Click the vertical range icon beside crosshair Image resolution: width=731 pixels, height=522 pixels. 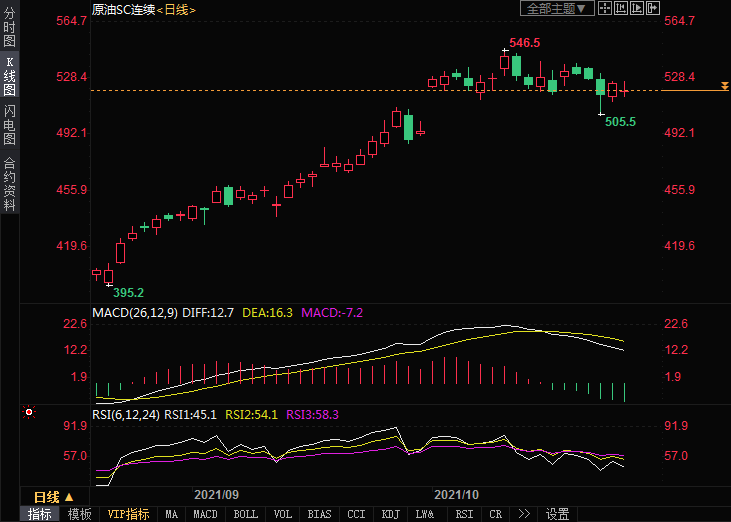click(x=621, y=8)
